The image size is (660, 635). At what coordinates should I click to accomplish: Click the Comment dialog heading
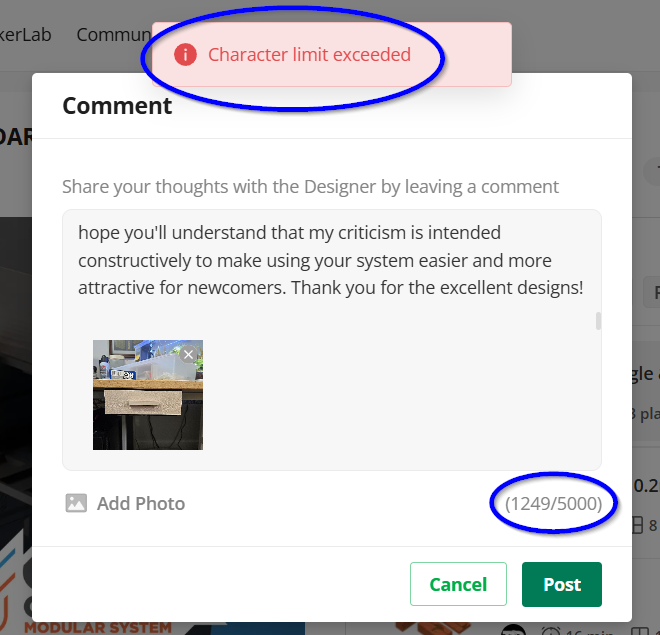coord(117,106)
